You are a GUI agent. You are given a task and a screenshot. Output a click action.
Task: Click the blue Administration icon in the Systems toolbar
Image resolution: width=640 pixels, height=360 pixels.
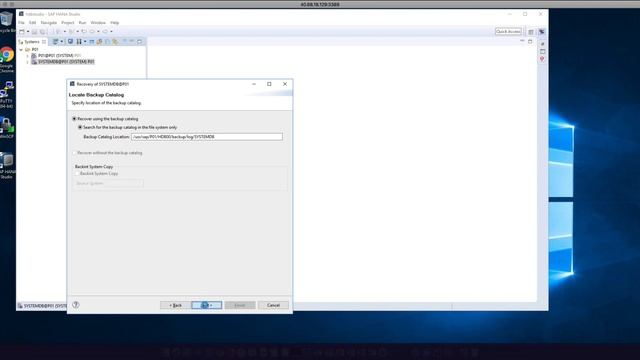70,41
